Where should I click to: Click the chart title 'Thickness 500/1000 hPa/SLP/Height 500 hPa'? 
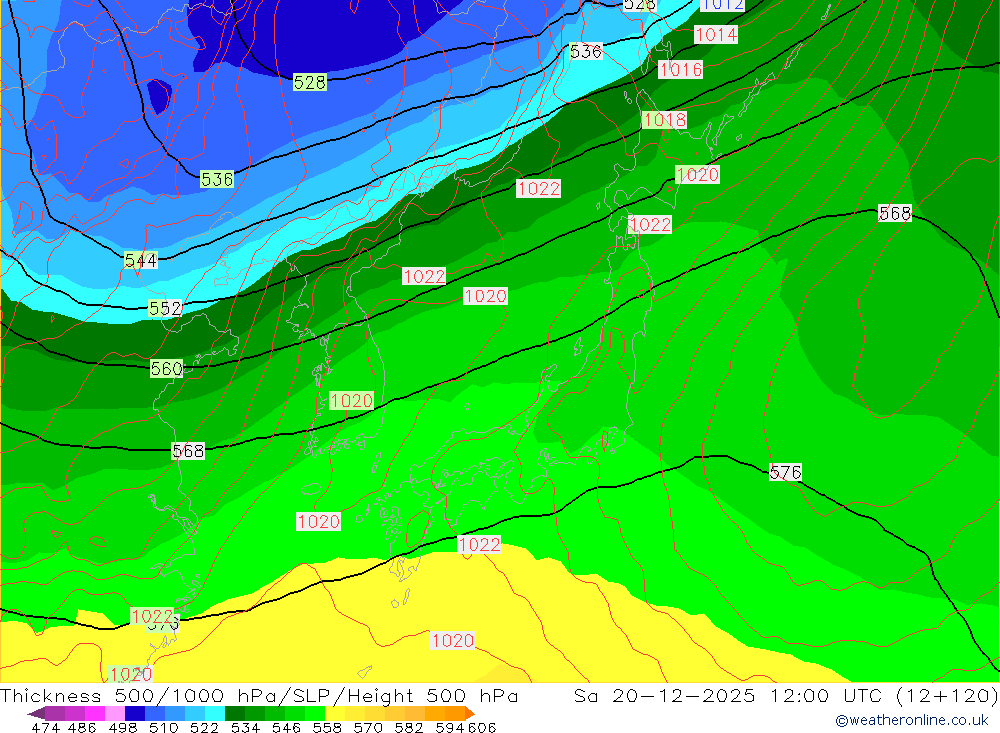click(259, 695)
